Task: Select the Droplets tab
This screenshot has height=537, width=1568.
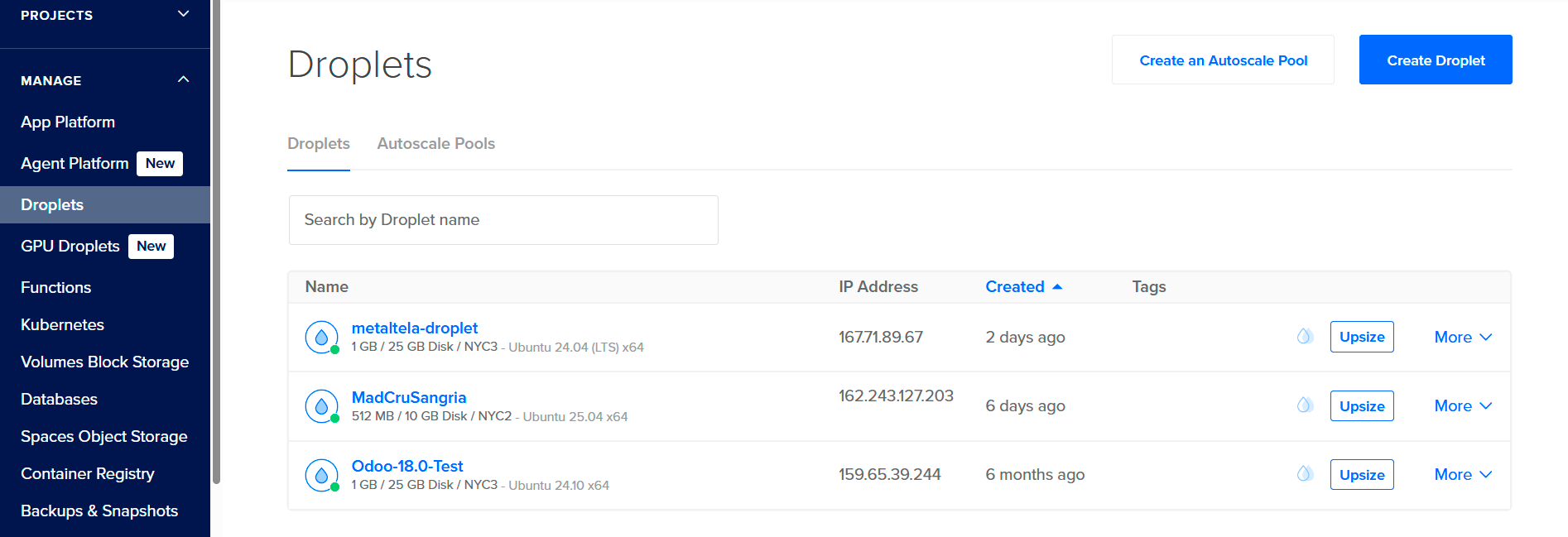Action: 319,143
